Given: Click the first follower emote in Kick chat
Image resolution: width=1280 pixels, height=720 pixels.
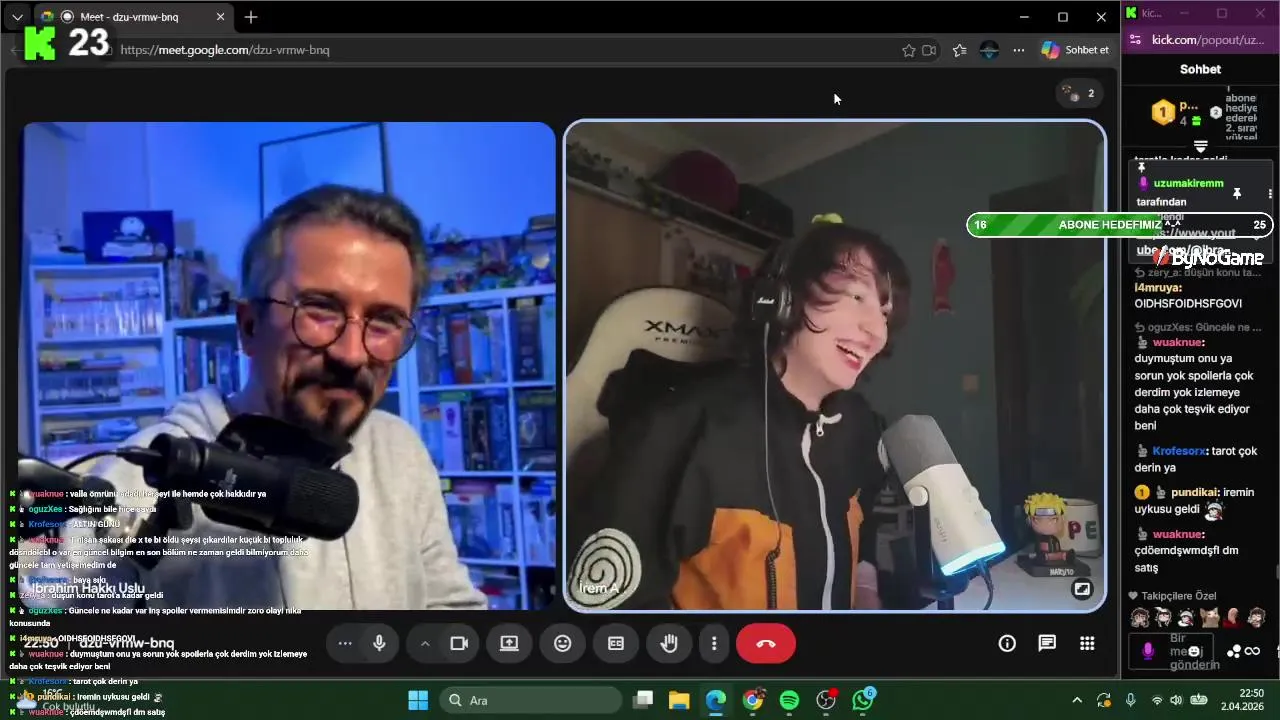Looking at the screenshot, I should [1140, 617].
